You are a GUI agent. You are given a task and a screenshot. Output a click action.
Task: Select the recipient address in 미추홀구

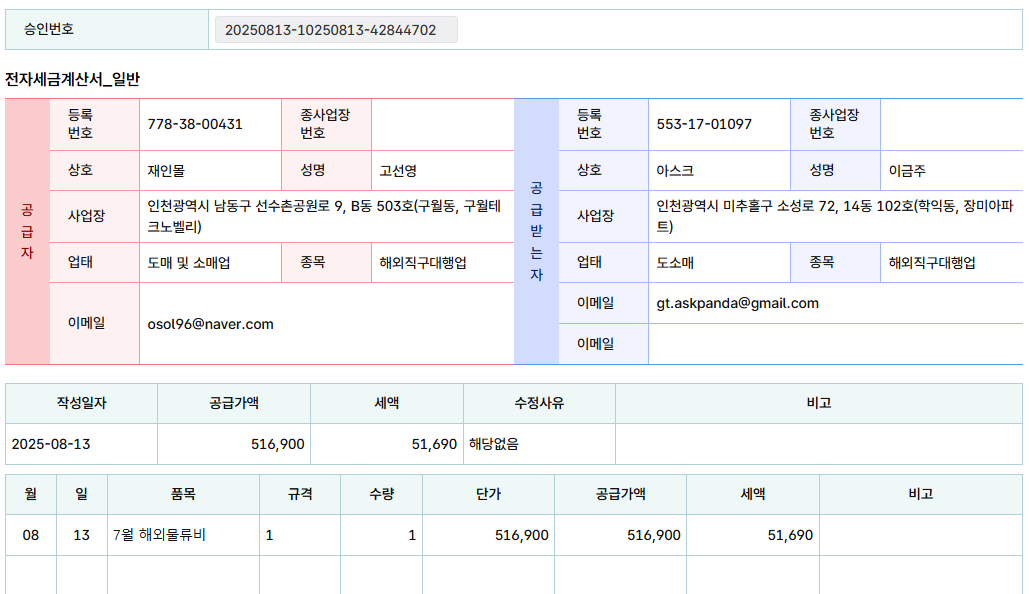pyautogui.click(x=834, y=216)
